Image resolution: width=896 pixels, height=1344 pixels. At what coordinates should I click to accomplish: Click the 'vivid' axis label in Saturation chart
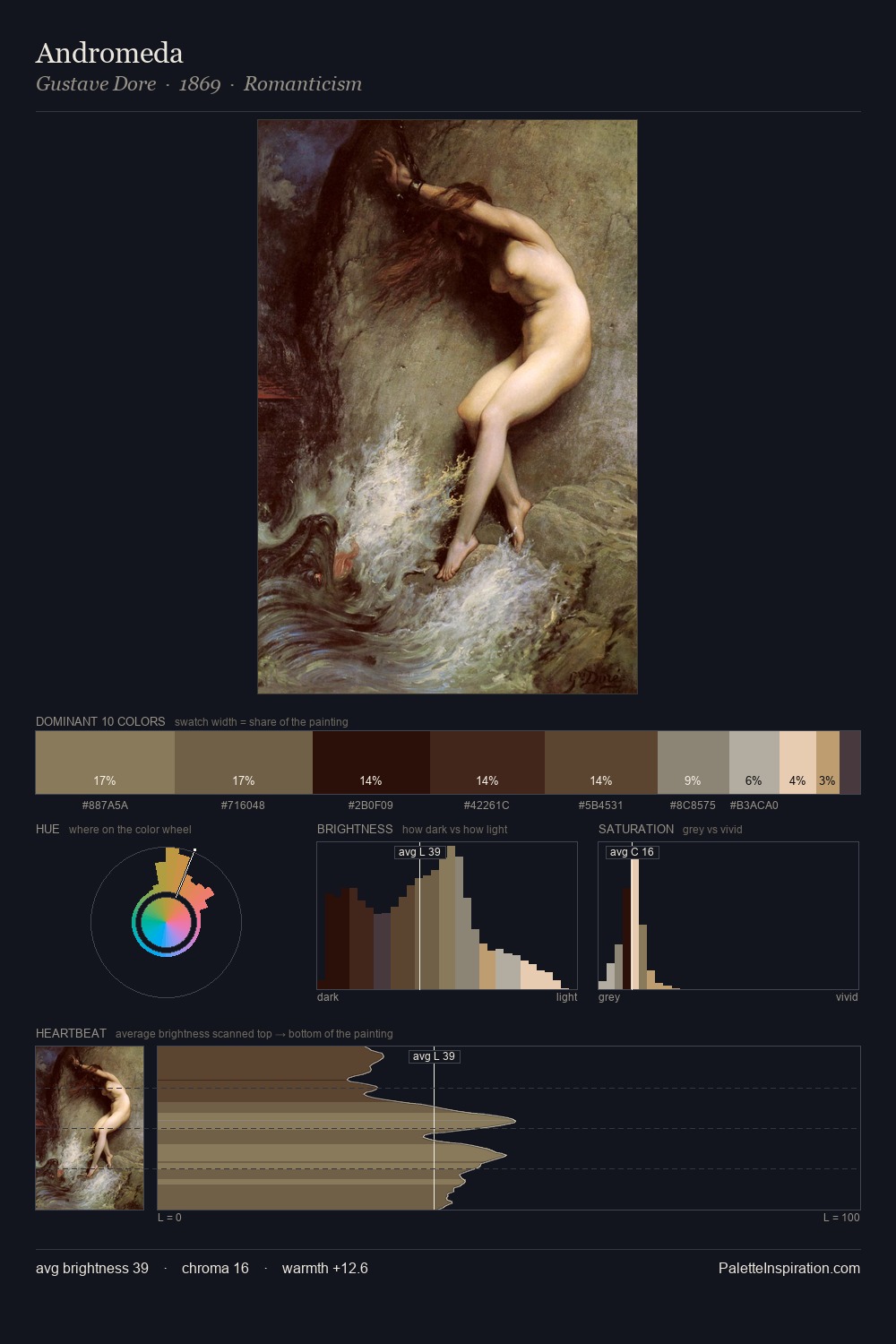847,996
